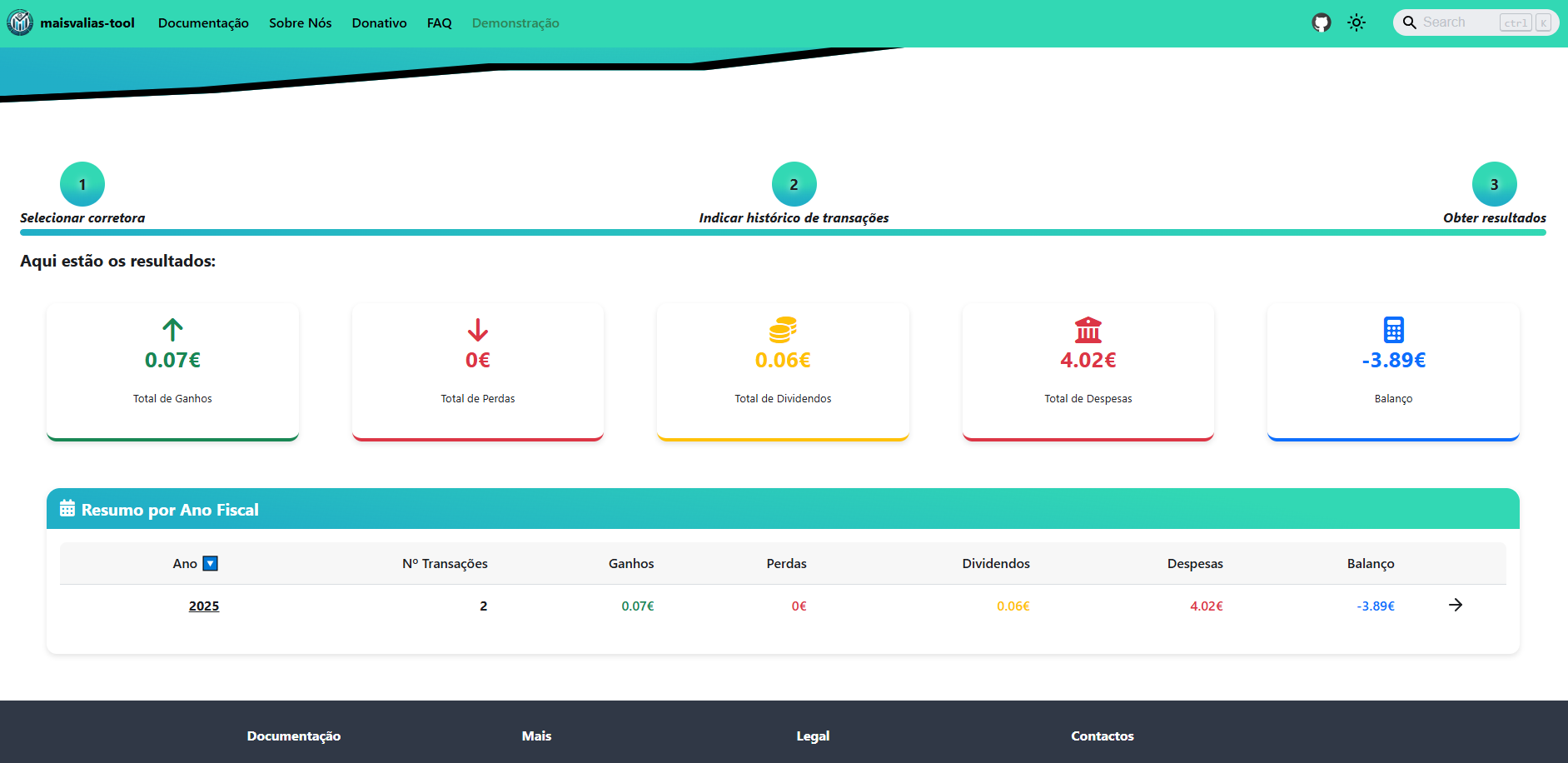Screen dimensions: 1568x763
Task: Click the 0€ losses cell in 2025 row
Action: 799,606
